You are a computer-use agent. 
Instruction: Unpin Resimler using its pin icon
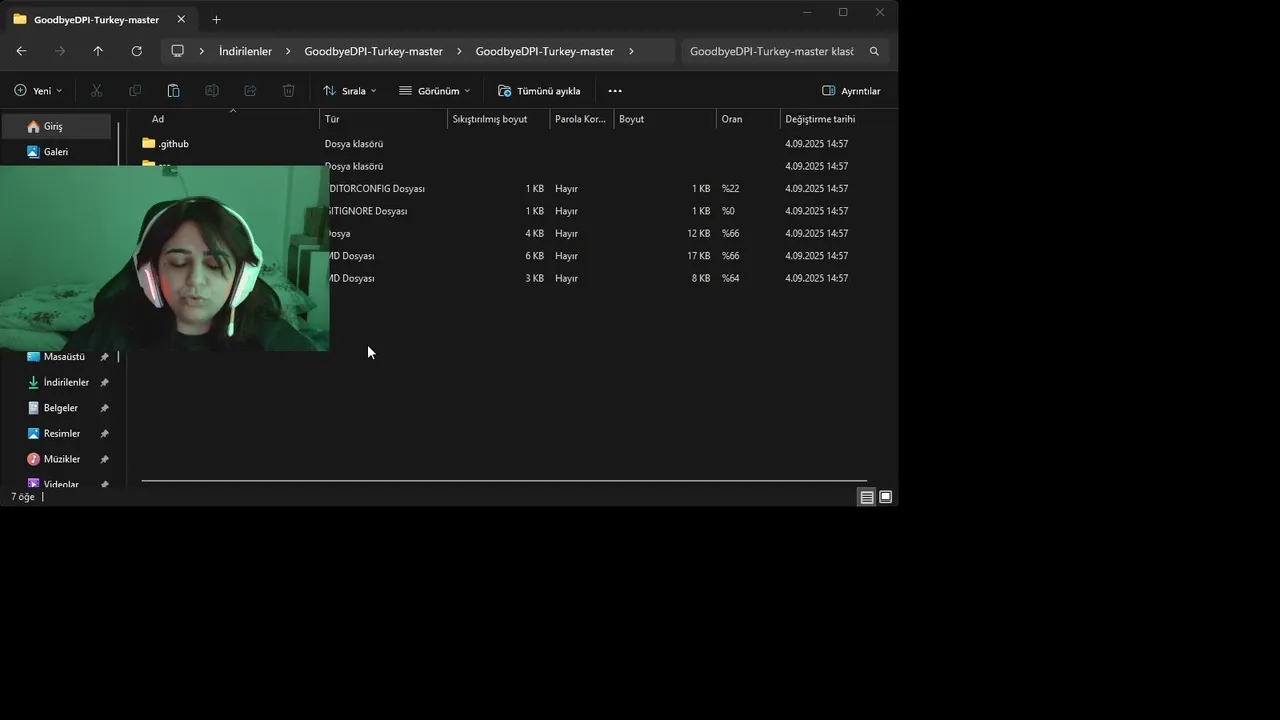click(104, 434)
